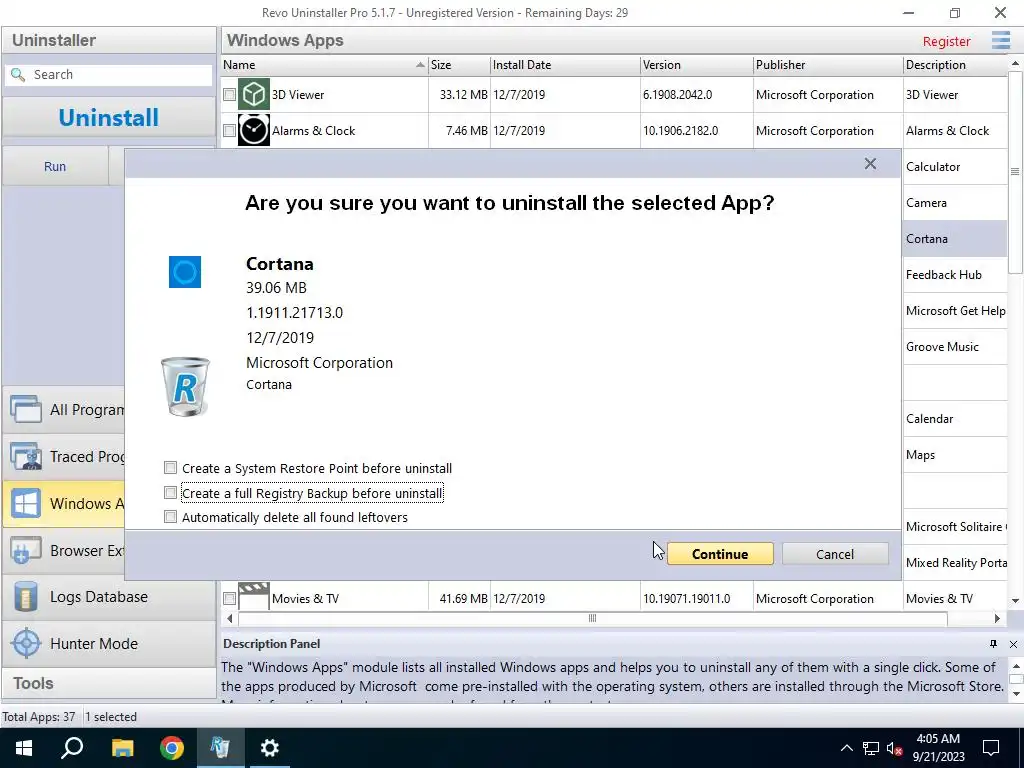This screenshot has height=768, width=1024.
Task: Click the horizontal scroll left arrow
Action: coord(229,618)
